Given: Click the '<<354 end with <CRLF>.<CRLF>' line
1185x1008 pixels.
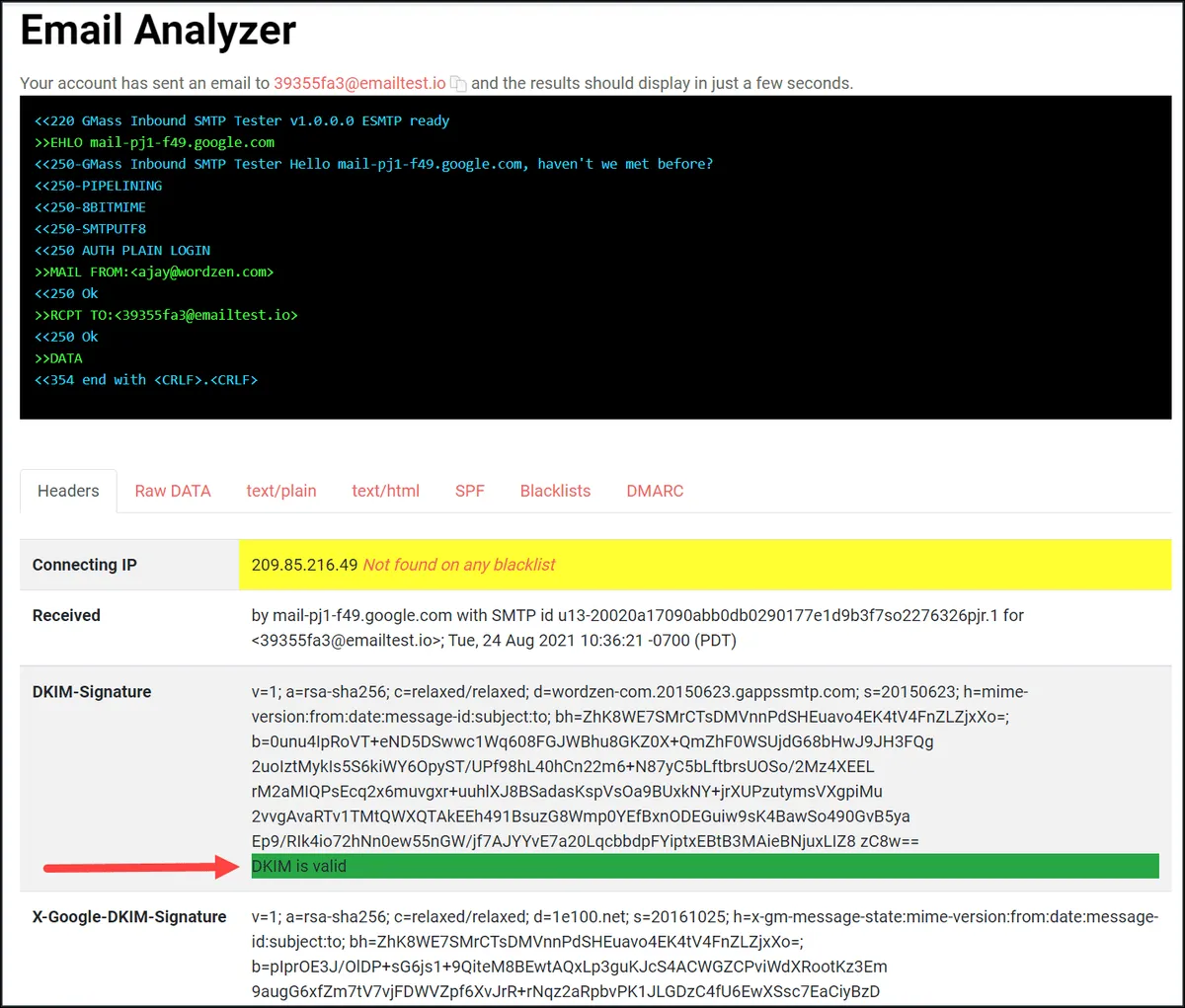Looking at the screenshot, I should [146, 380].
